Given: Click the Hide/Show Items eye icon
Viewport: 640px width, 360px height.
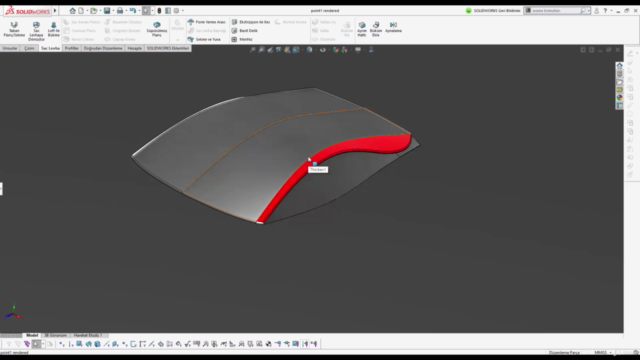Looking at the screenshot, I should [x=322, y=50].
